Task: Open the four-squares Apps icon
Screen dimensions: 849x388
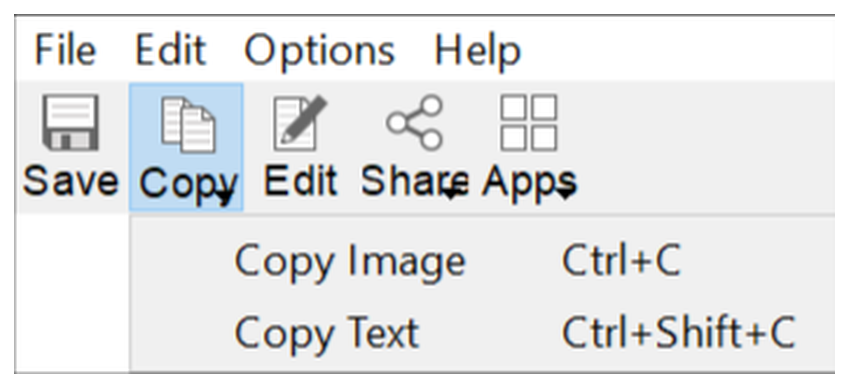Action: pos(528,123)
